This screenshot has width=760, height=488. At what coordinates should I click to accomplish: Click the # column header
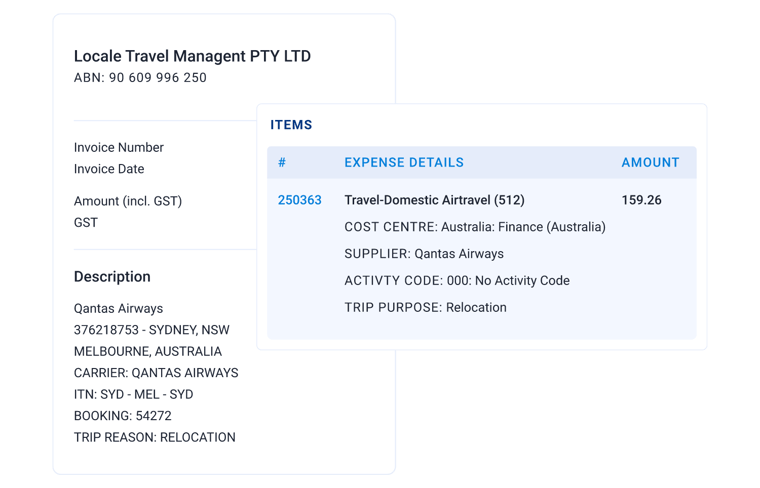[282, 162]
